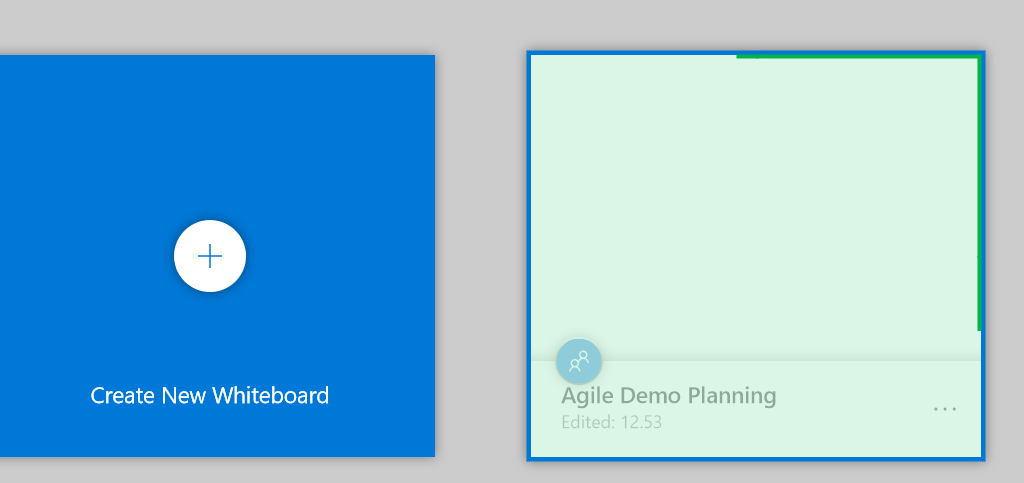1024x483 pixels.
Task: Click the shared collaborators icon on Agile Demo Planning
Action: (579, 361)
